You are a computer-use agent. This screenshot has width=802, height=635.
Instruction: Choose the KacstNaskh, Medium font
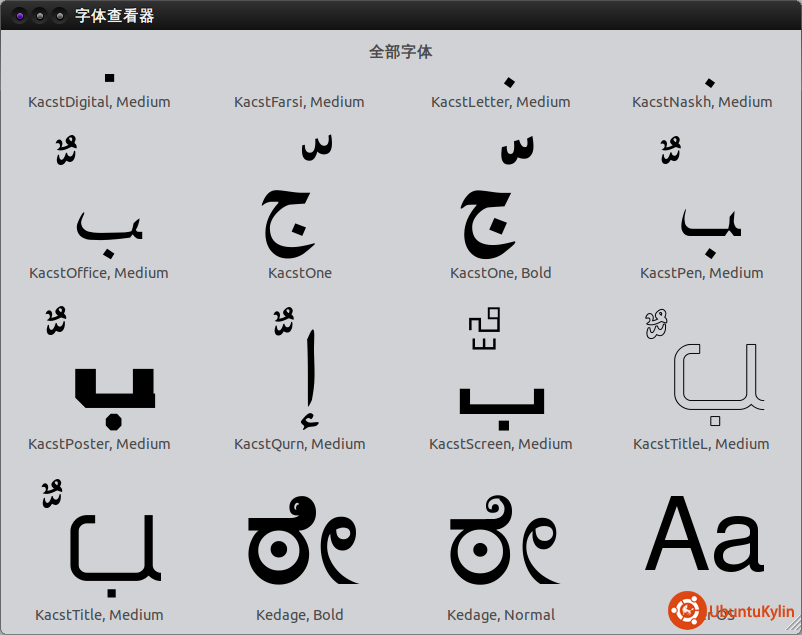[x=702, y=92]
